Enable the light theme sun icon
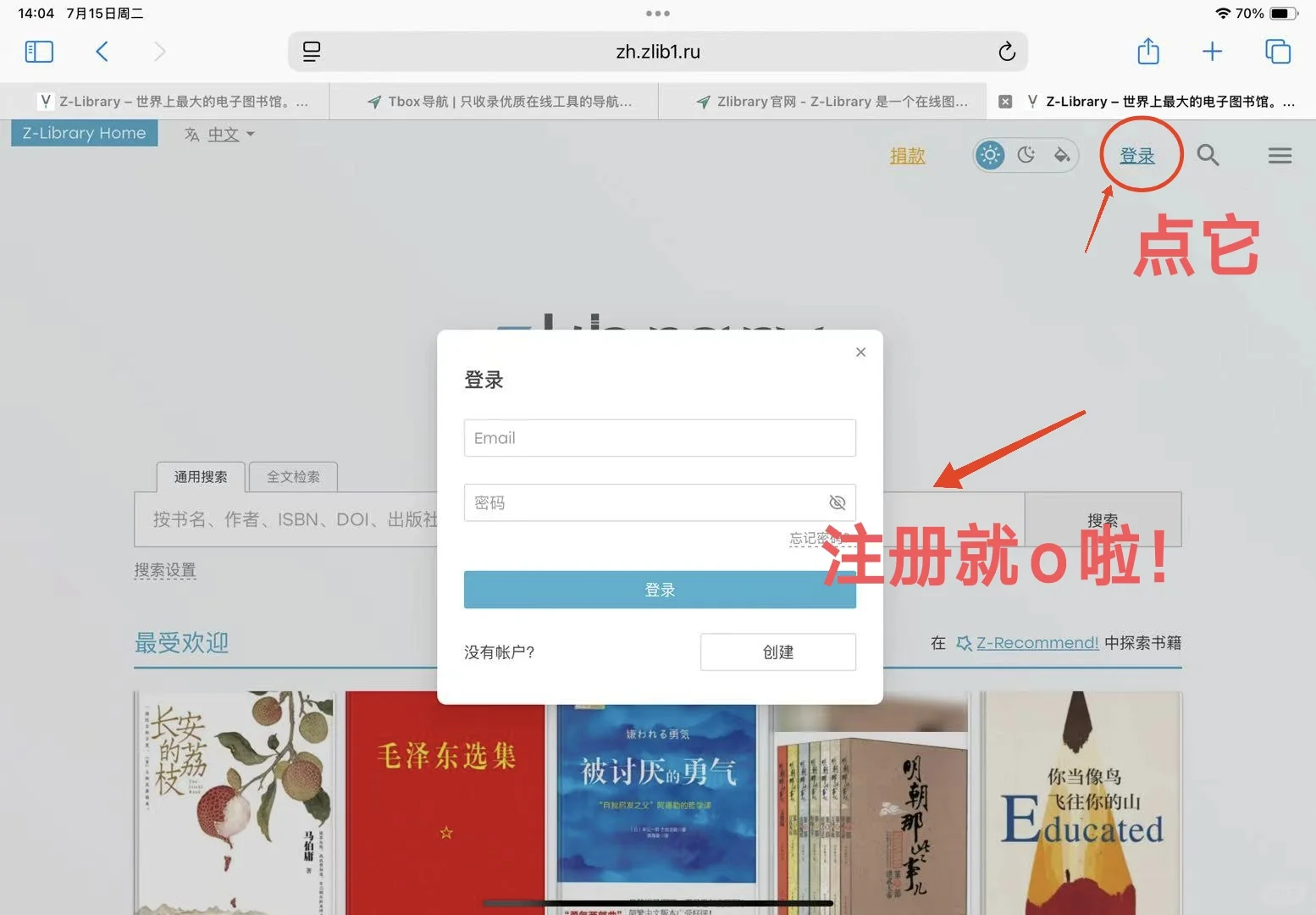 coord(990,155)
